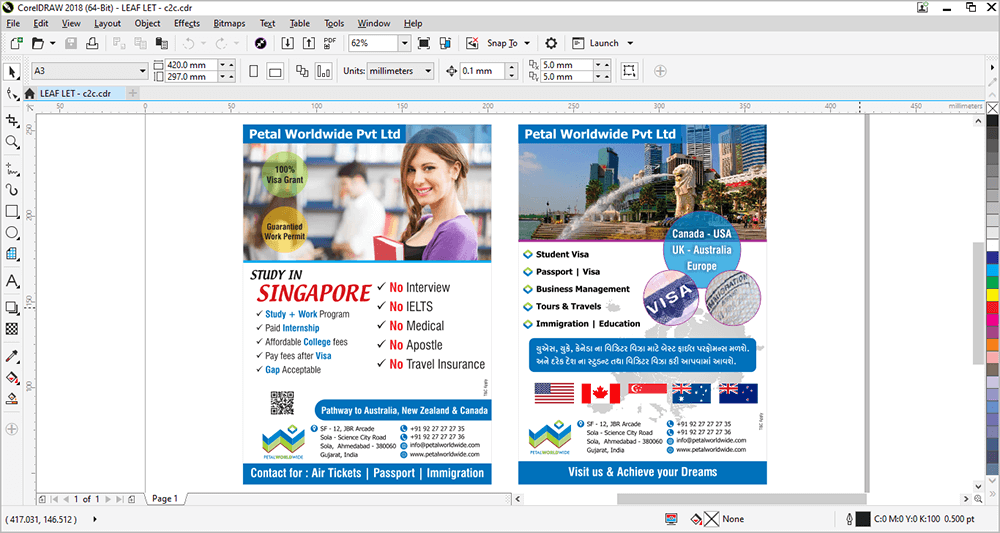1000x533 pixels.
Task: Select the Crop tool
Action: 12,120
